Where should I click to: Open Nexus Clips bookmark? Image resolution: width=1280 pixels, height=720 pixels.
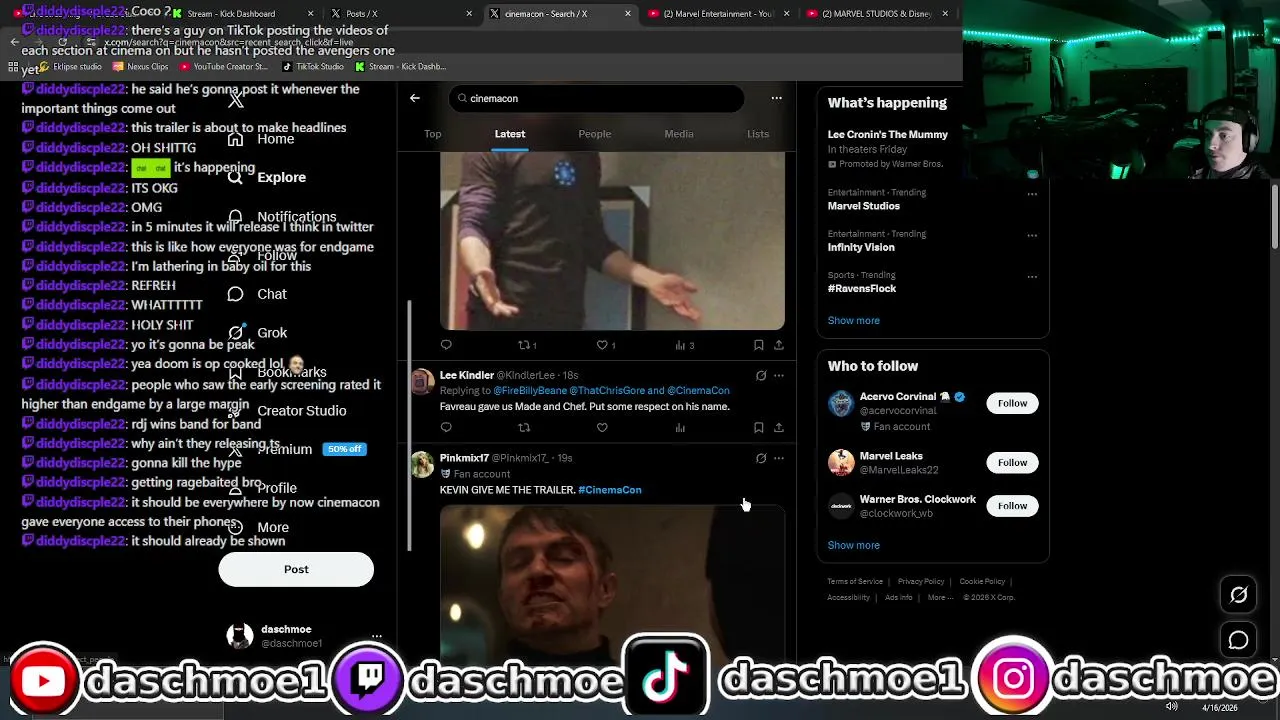tap(140, 67)
